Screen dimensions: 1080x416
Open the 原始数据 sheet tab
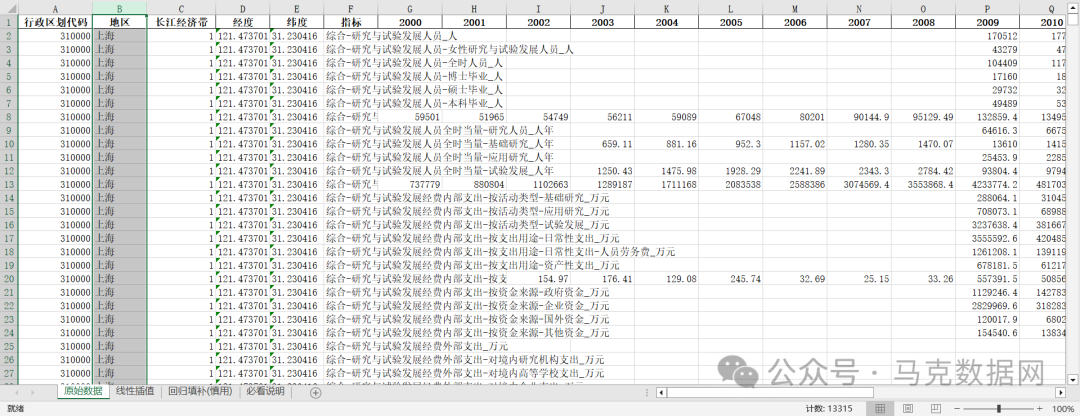pyautogui.click(x=83, y=392)
